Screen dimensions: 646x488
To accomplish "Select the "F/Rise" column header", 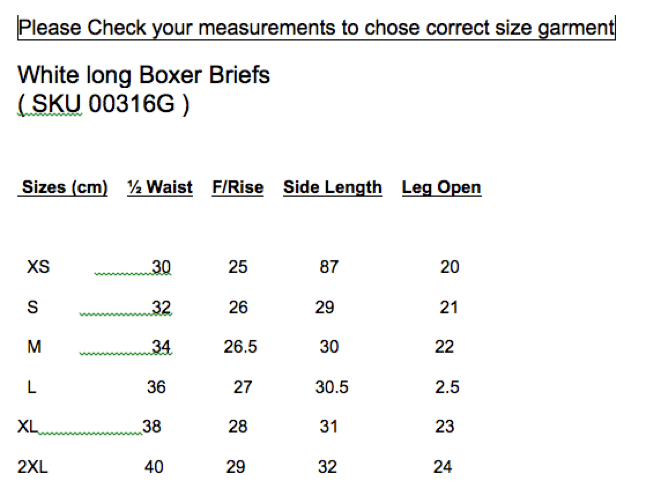I will click(238, 187).
